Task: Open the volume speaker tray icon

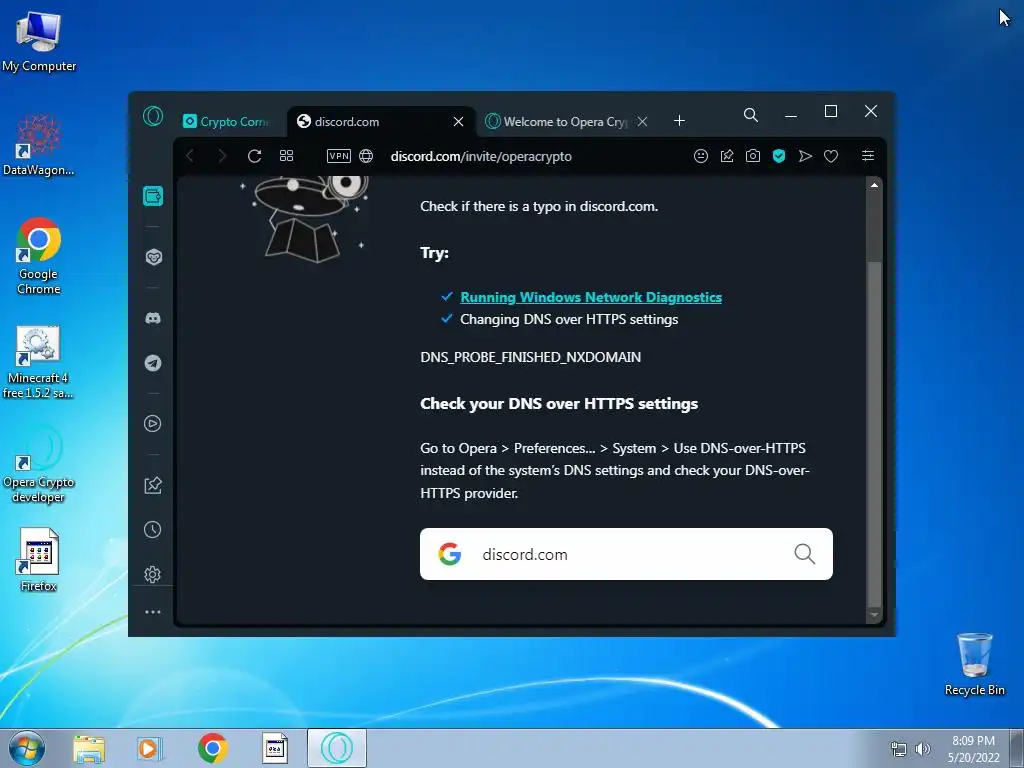Action: tap(923, 749)
